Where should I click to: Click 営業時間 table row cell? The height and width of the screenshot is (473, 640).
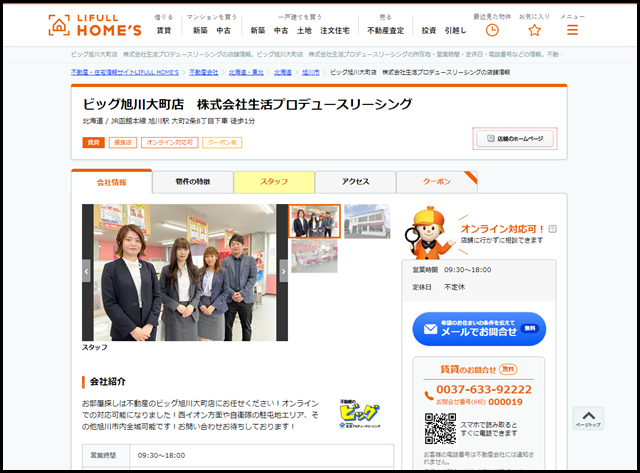(106, 455)
